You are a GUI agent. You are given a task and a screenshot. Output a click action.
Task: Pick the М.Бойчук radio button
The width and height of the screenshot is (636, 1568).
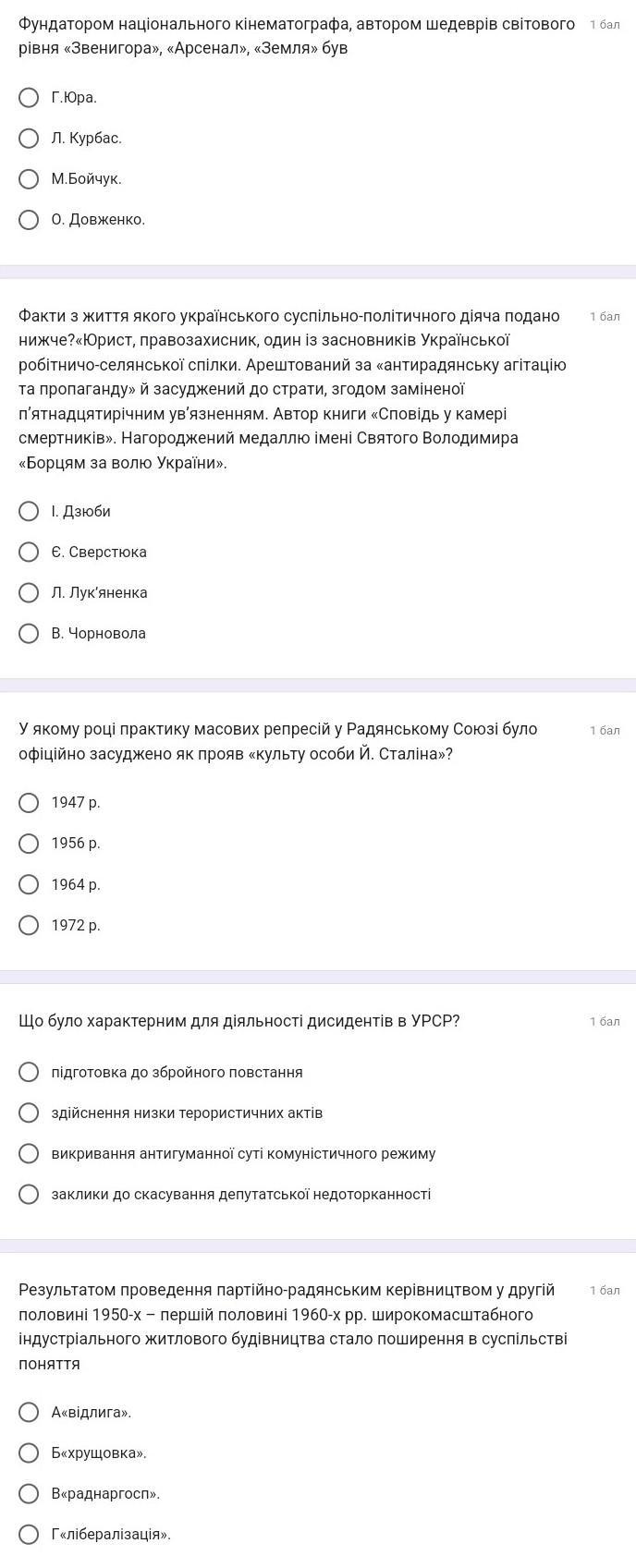30,178
